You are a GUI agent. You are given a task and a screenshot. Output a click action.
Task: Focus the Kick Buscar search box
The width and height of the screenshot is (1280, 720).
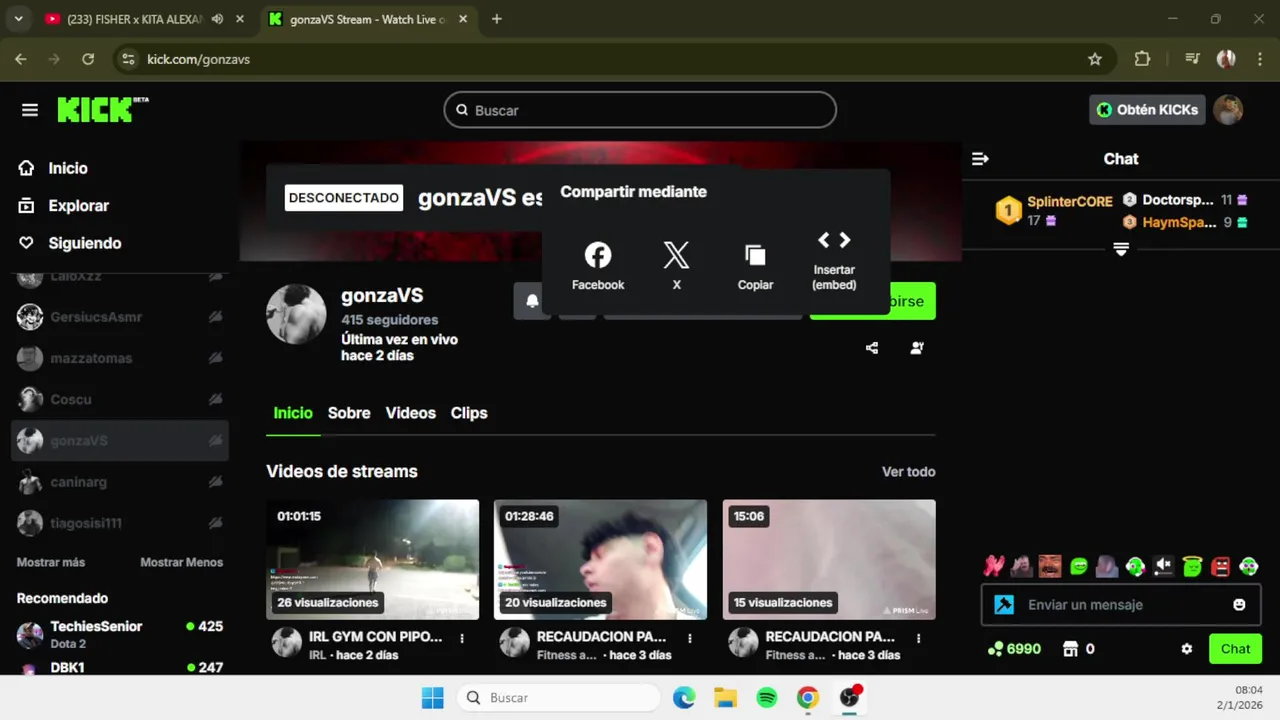[x=640, y=110]
